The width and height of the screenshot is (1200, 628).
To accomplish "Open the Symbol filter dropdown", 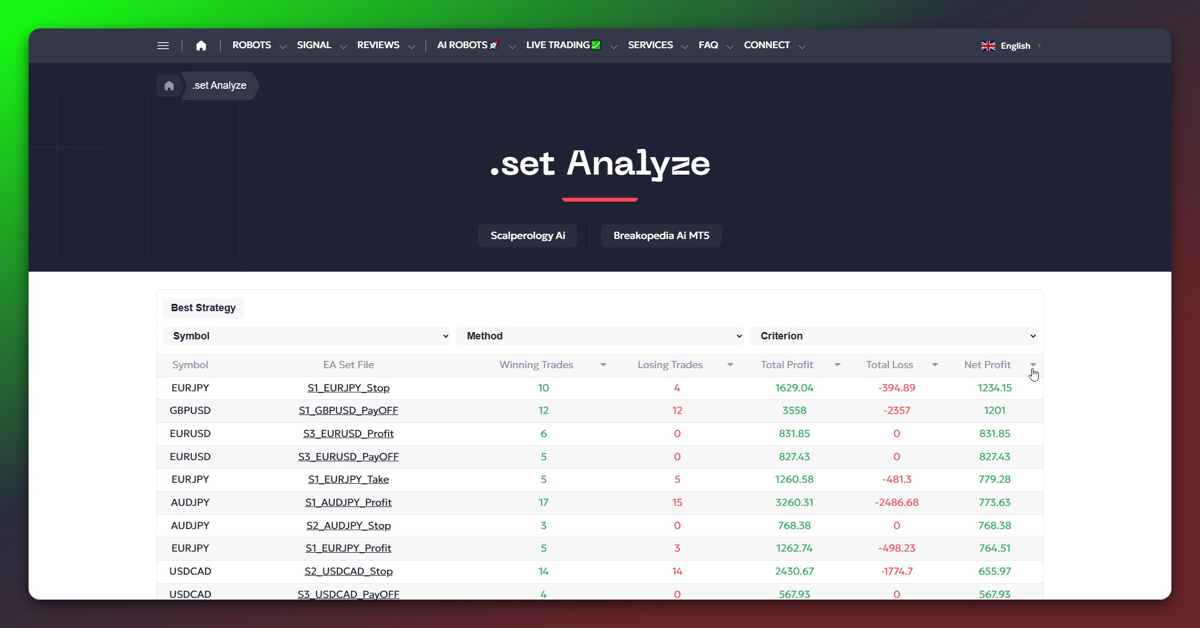I will [307, 336].
